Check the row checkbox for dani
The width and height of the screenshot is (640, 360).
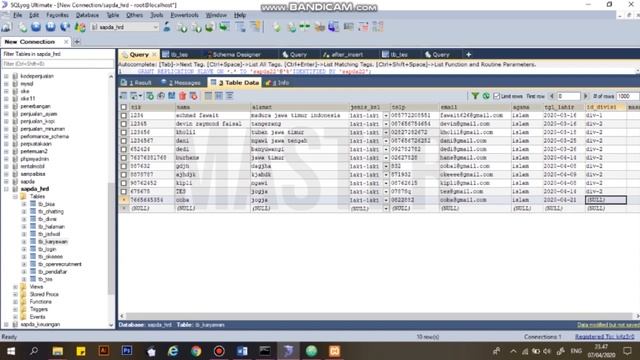click(x=124, y=141)
